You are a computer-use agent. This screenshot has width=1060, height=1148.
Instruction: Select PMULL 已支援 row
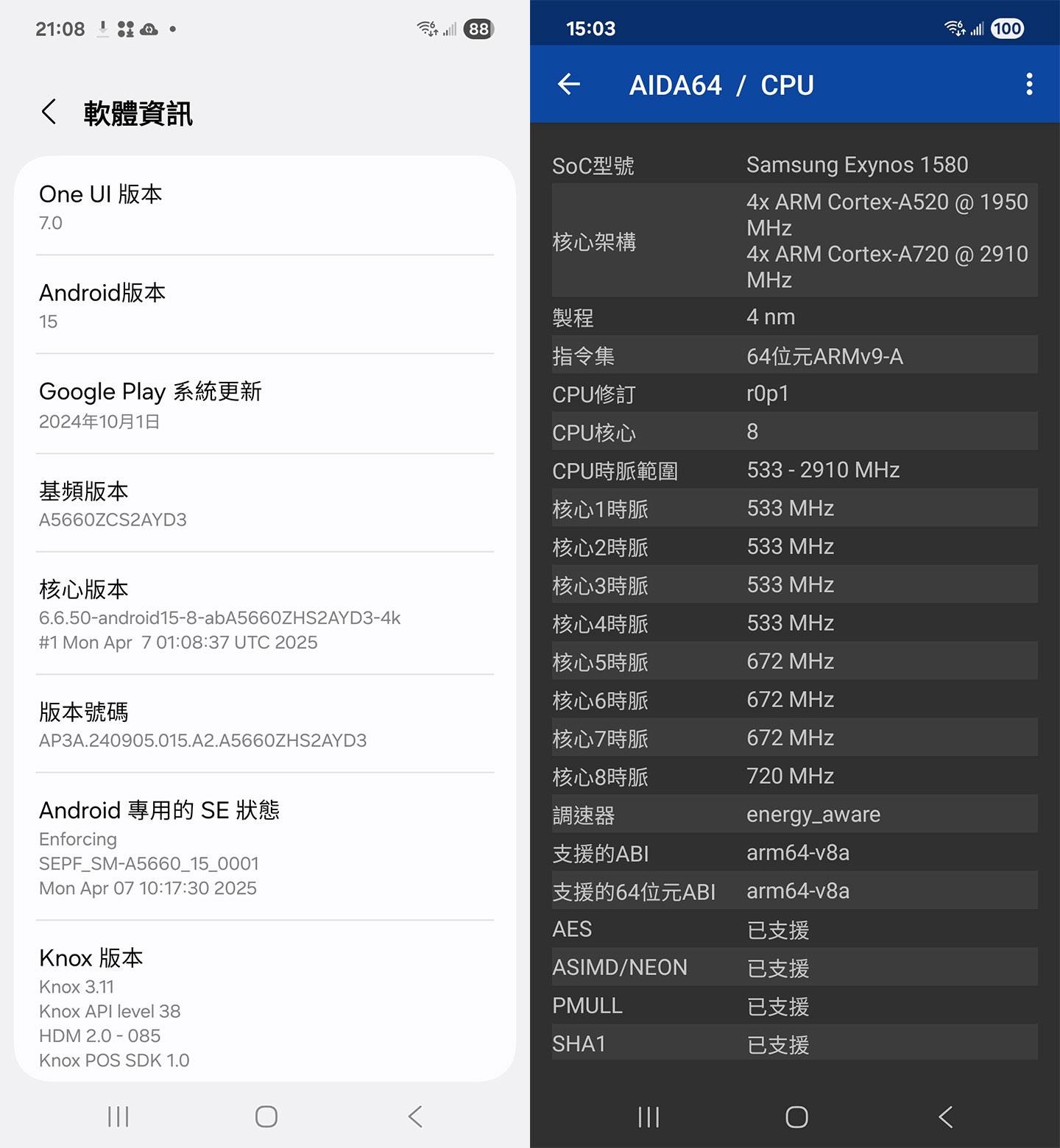795,1005
